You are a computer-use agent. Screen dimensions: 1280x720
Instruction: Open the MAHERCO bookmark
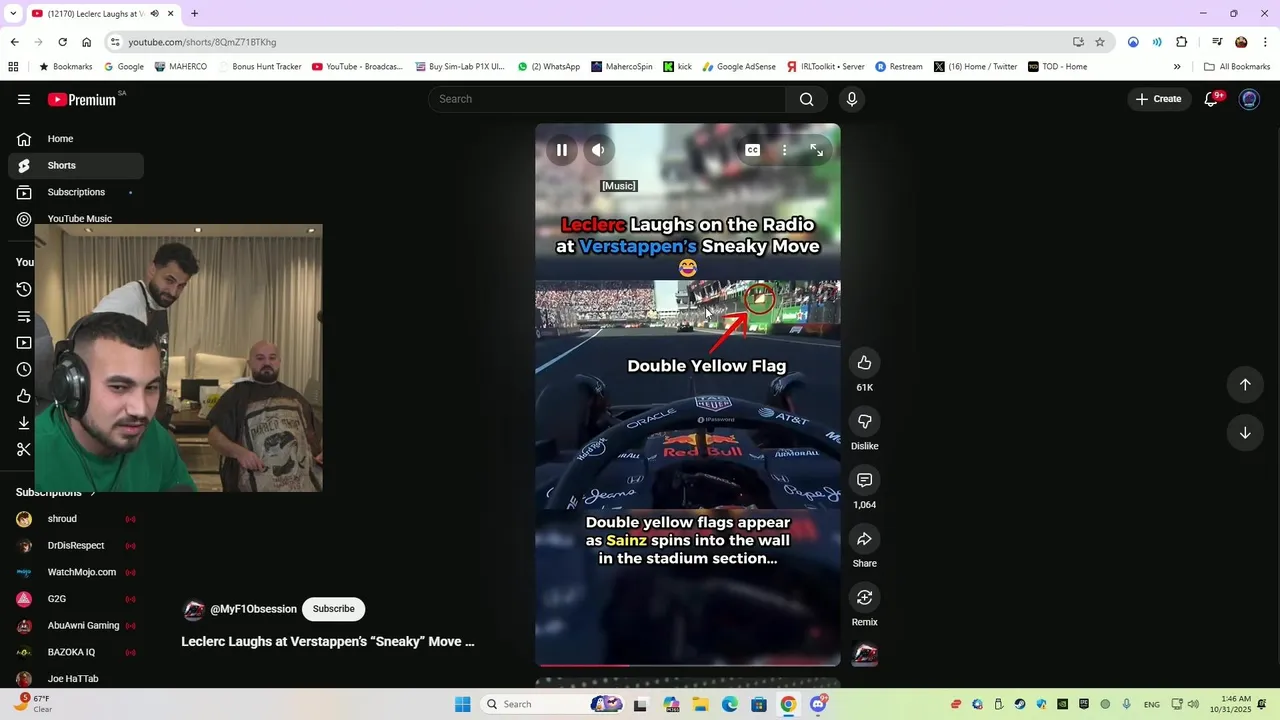[181, 67]
